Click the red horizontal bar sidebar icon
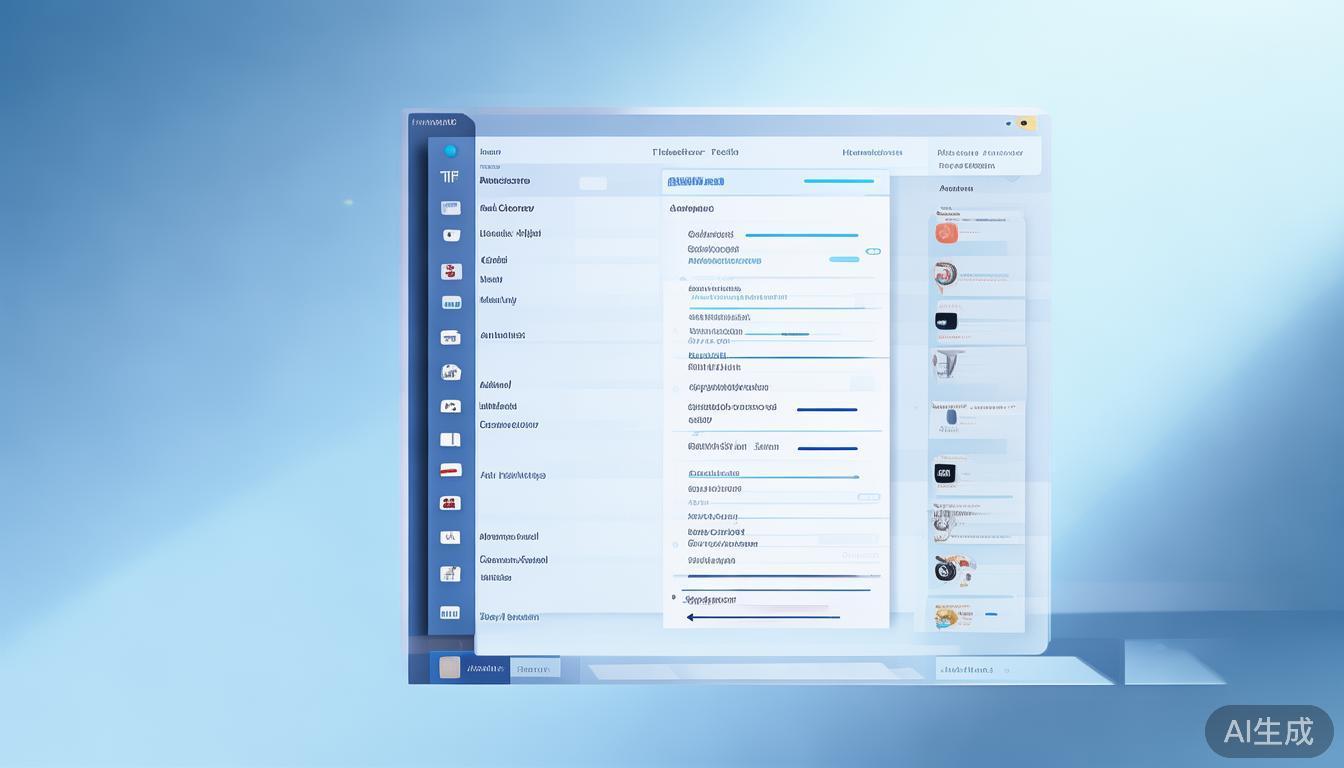Screen dimensions: 1344x768 pyautogui.click(x=450, y=470)
